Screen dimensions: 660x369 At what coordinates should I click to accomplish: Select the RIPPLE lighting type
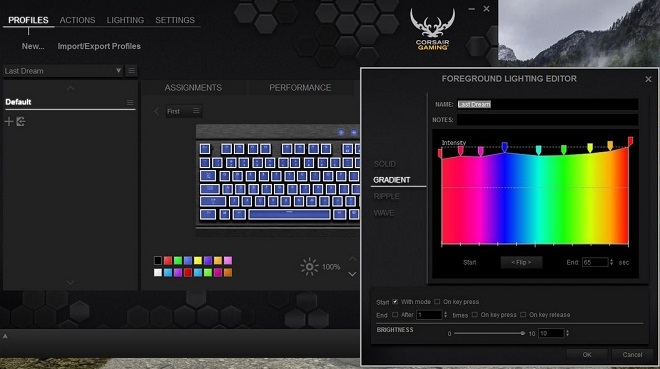[386, 196]
